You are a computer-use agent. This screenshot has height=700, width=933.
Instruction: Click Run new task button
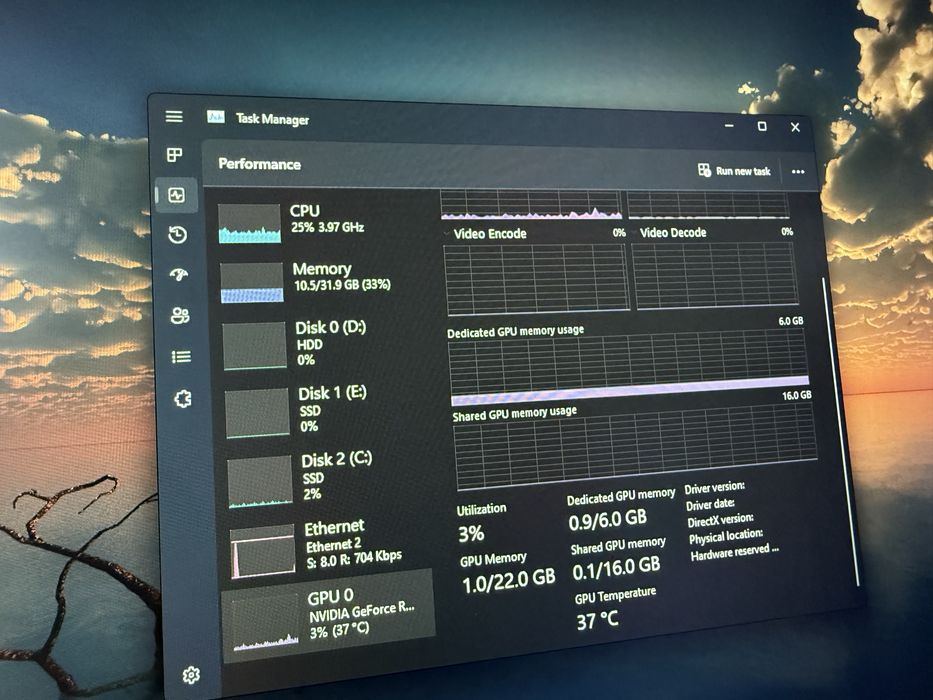click(x=734, y=171)
